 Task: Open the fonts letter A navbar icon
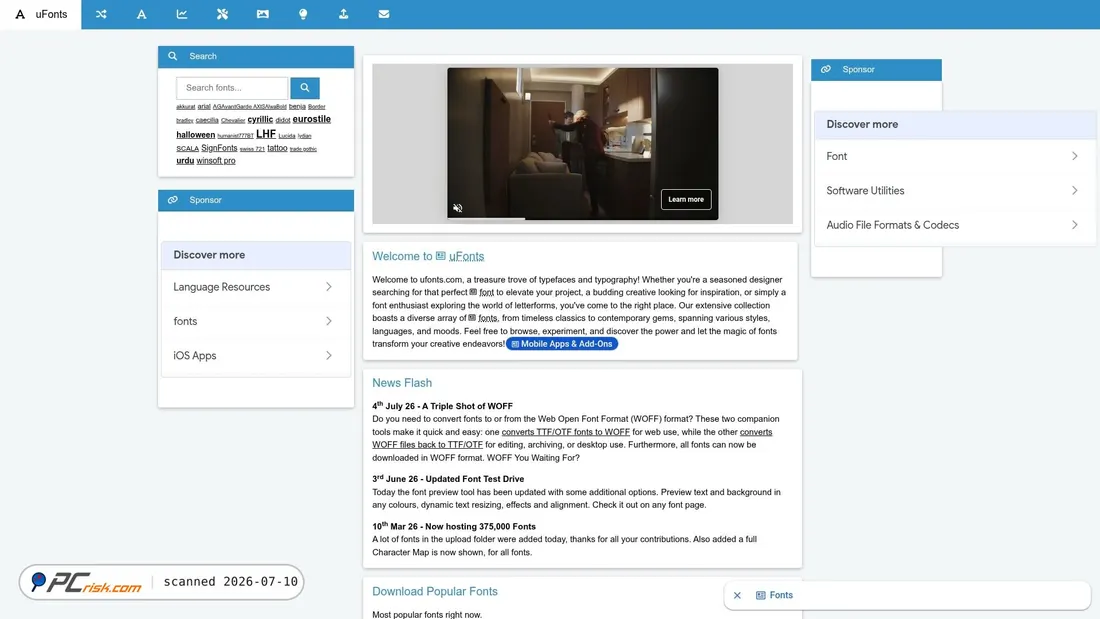click(x=141, y=14)
